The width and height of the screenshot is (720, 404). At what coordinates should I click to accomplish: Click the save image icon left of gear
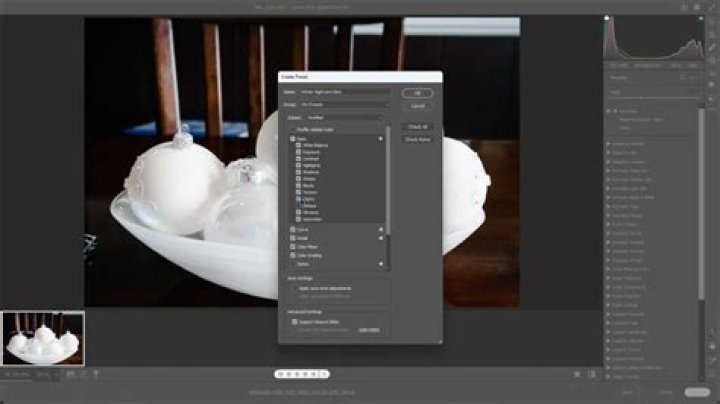(x=684, y=7)
